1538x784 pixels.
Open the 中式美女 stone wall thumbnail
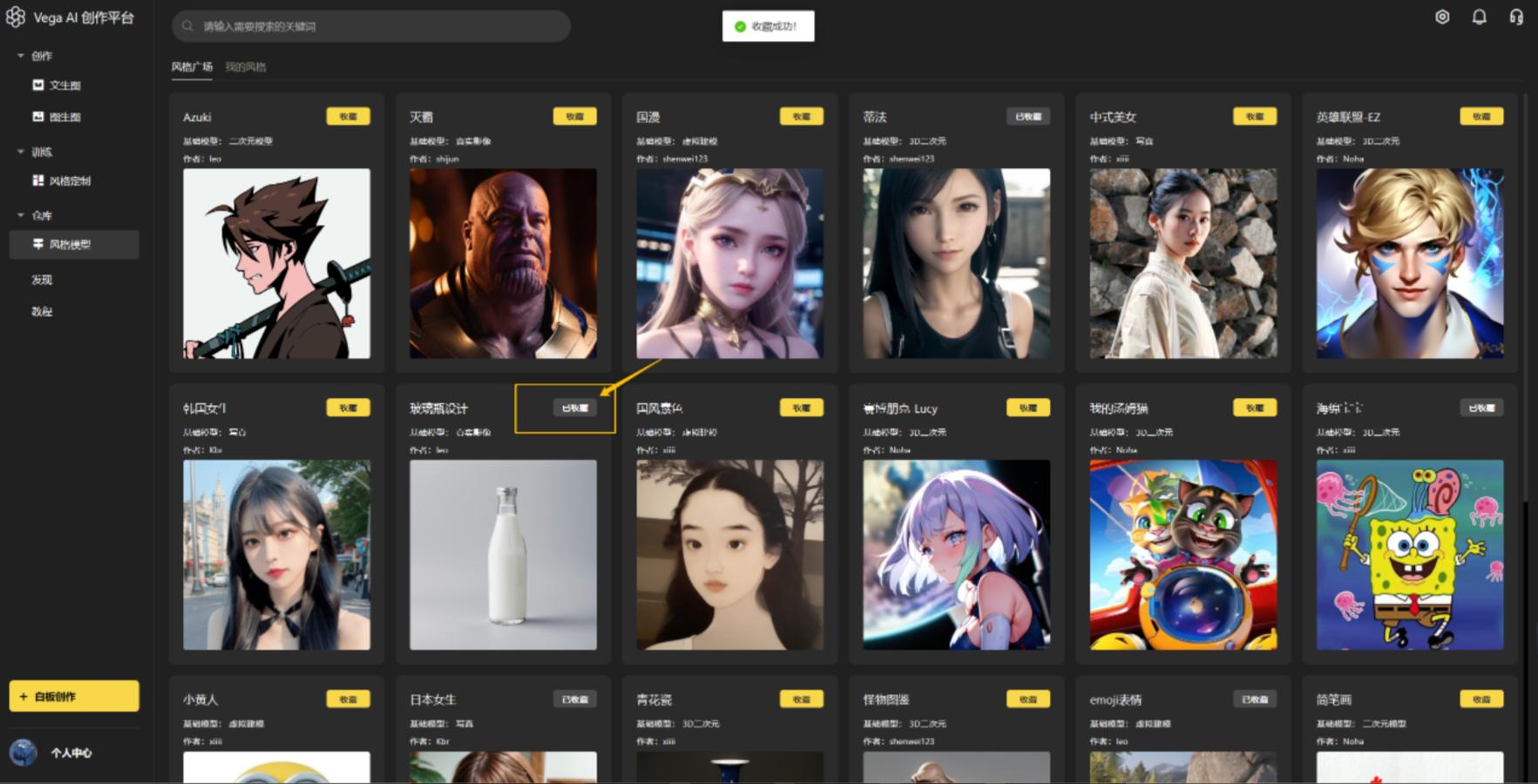(1183, 263)
